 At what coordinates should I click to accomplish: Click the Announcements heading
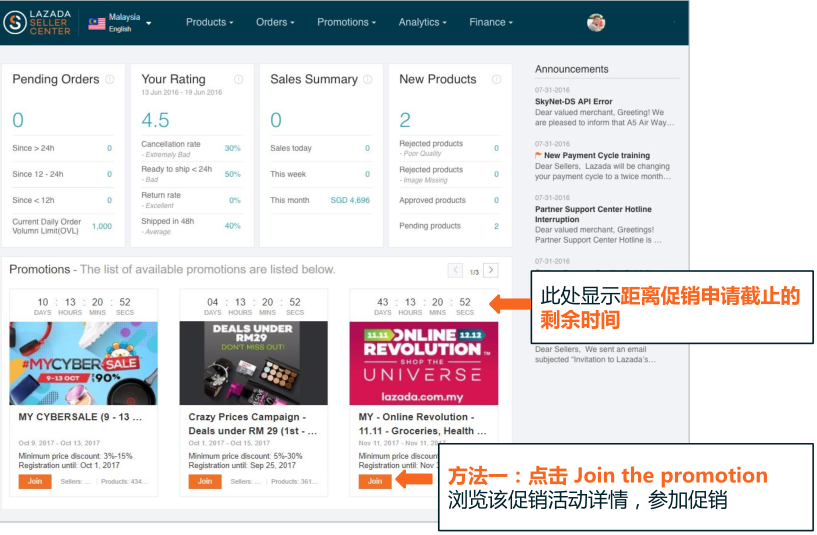tap(572, 69)
